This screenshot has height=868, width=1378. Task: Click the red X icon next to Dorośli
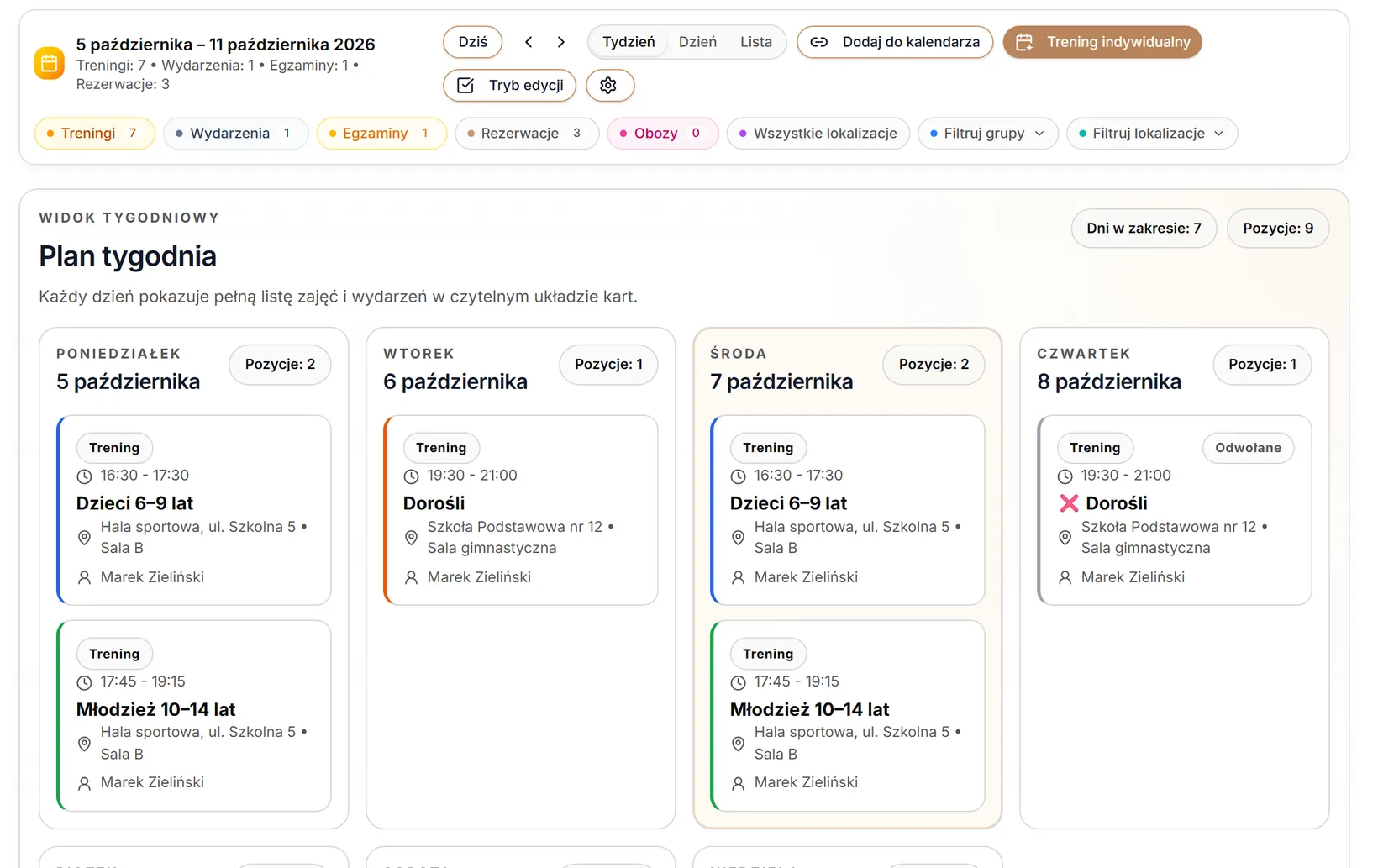tap(1068, 503)
